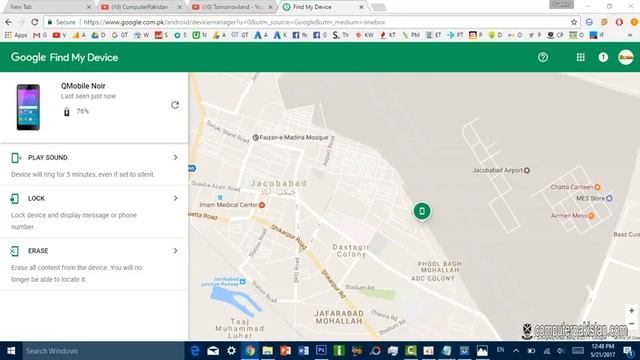Viewport: 640px width, 360px height.
Task: Open the Opera extension icon in toolbar
Action: [619, 22]
